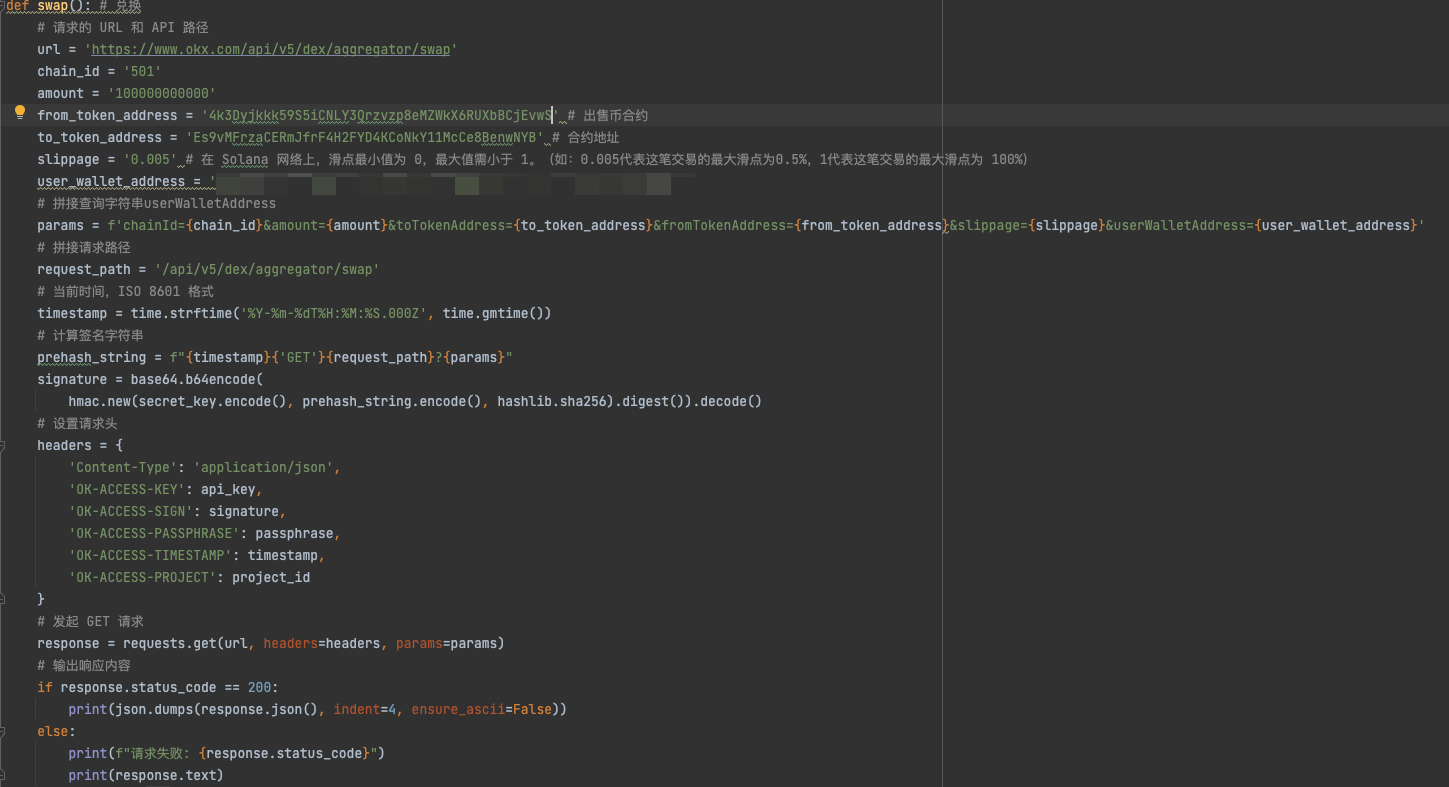This screenshot has height=787, width=1449.
Task: Click the 'OK-ACCESS-SIGN' dictionary key
Action: [130, 511]
